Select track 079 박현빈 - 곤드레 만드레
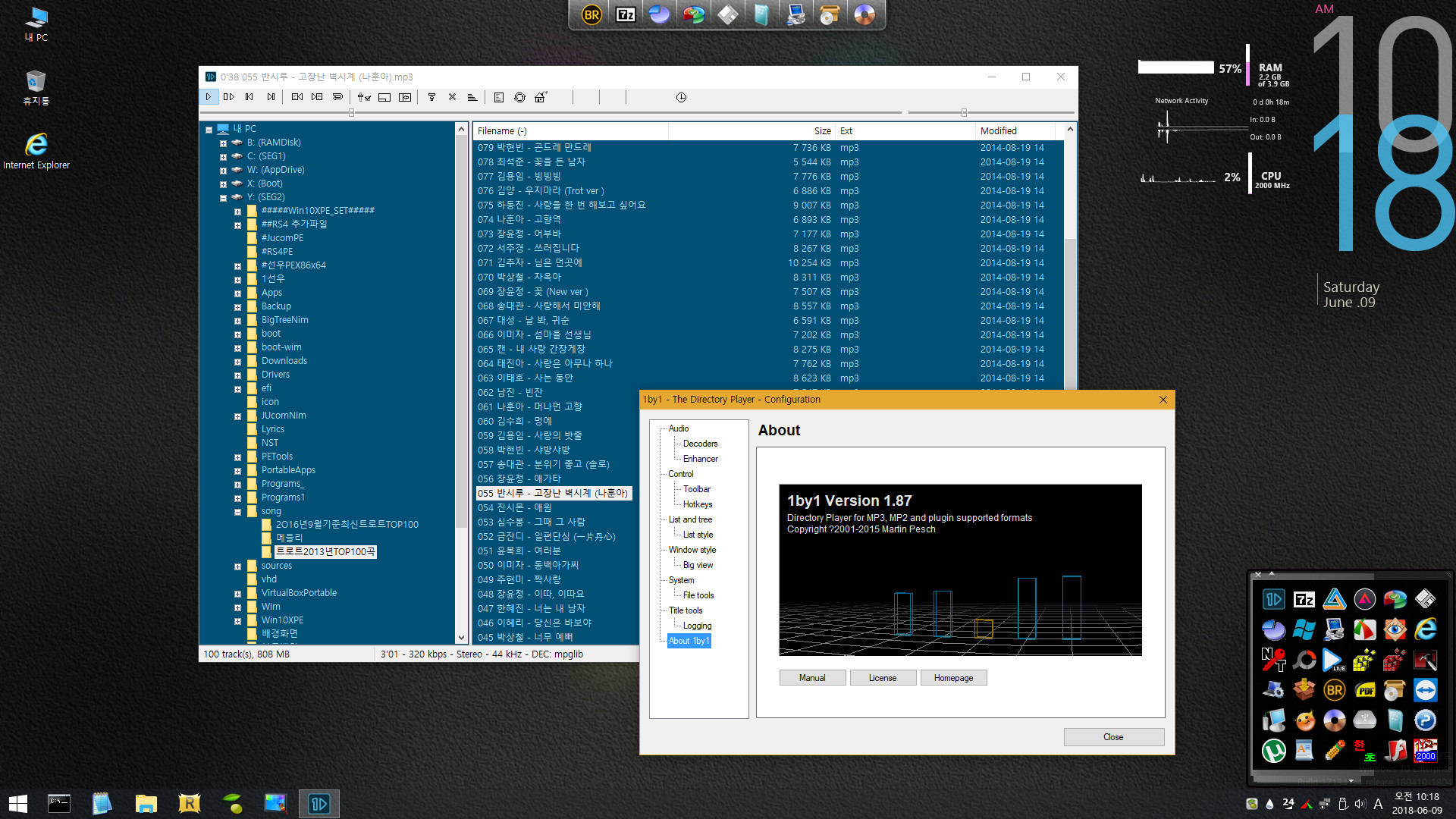 534,148
